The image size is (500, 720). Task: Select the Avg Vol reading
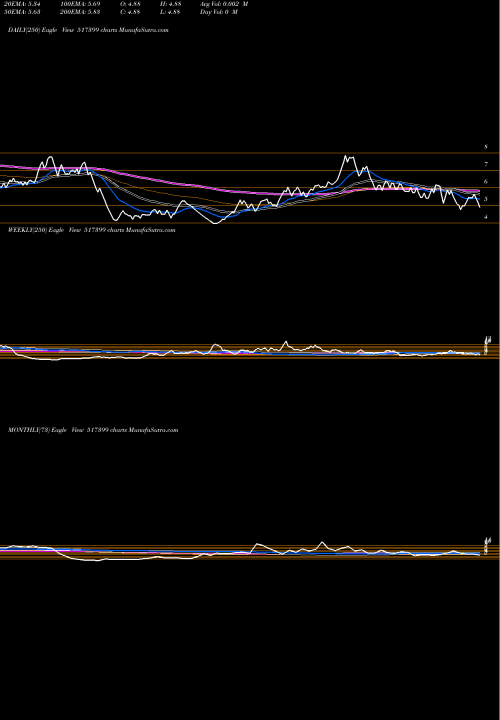[224, 4]
